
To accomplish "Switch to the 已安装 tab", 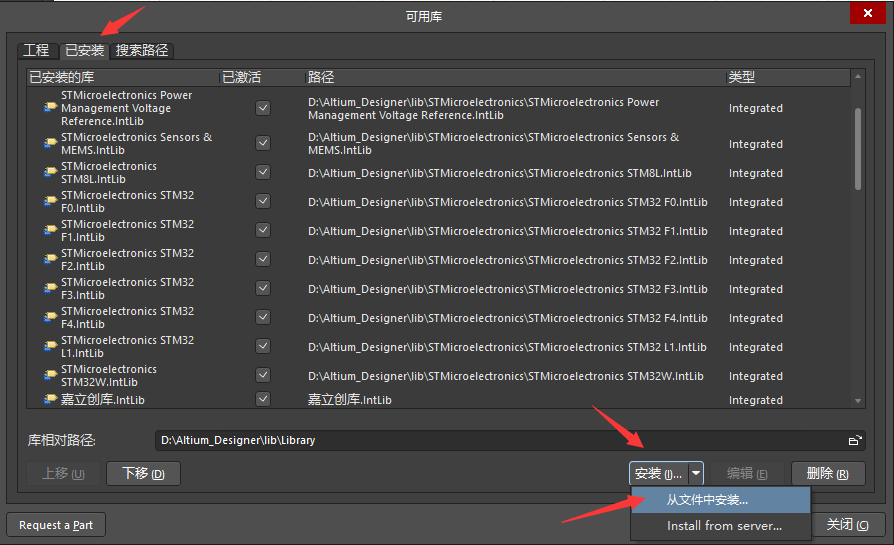I will pyautogui.click(x=84, y=50).
